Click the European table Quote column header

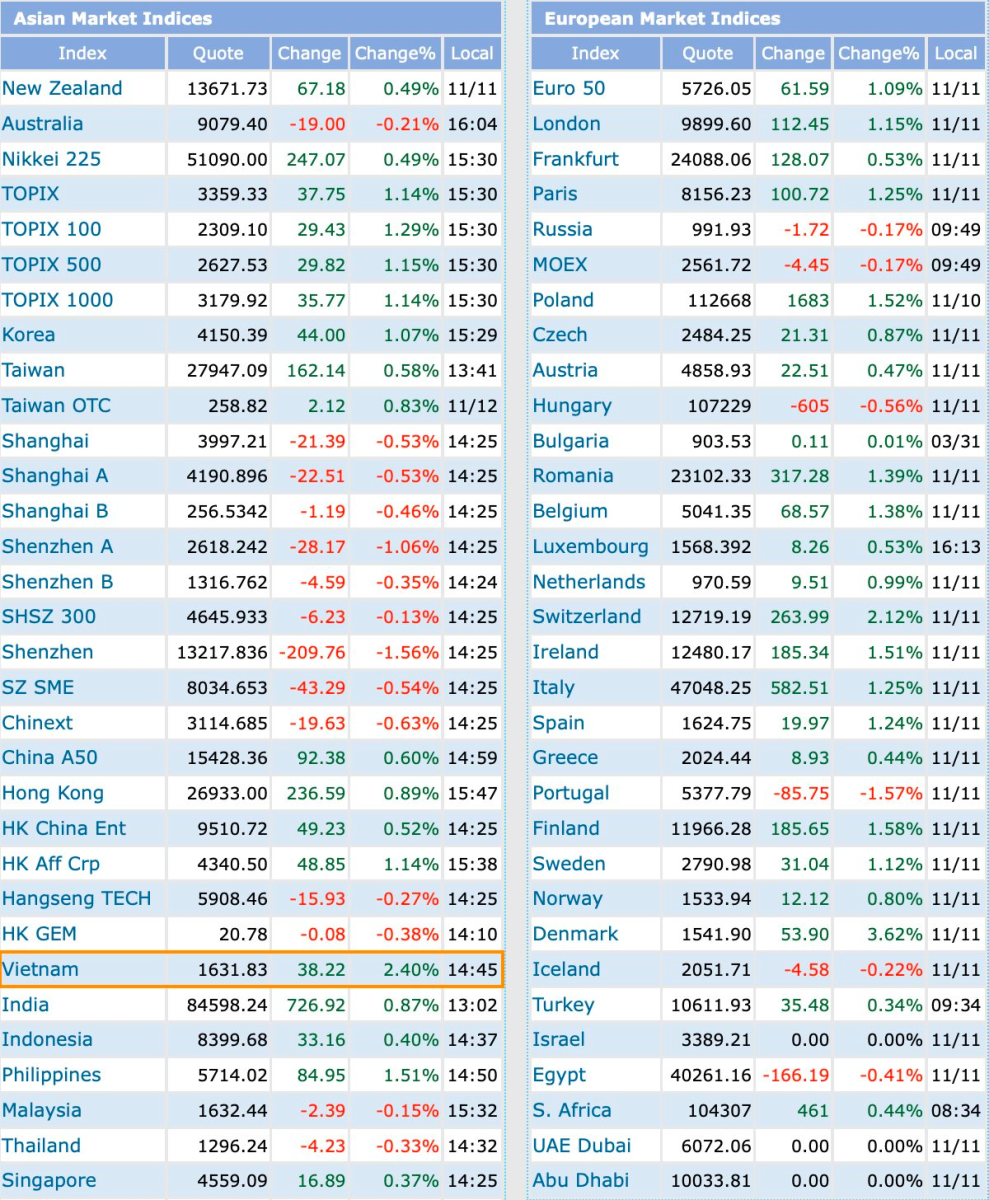708,54
